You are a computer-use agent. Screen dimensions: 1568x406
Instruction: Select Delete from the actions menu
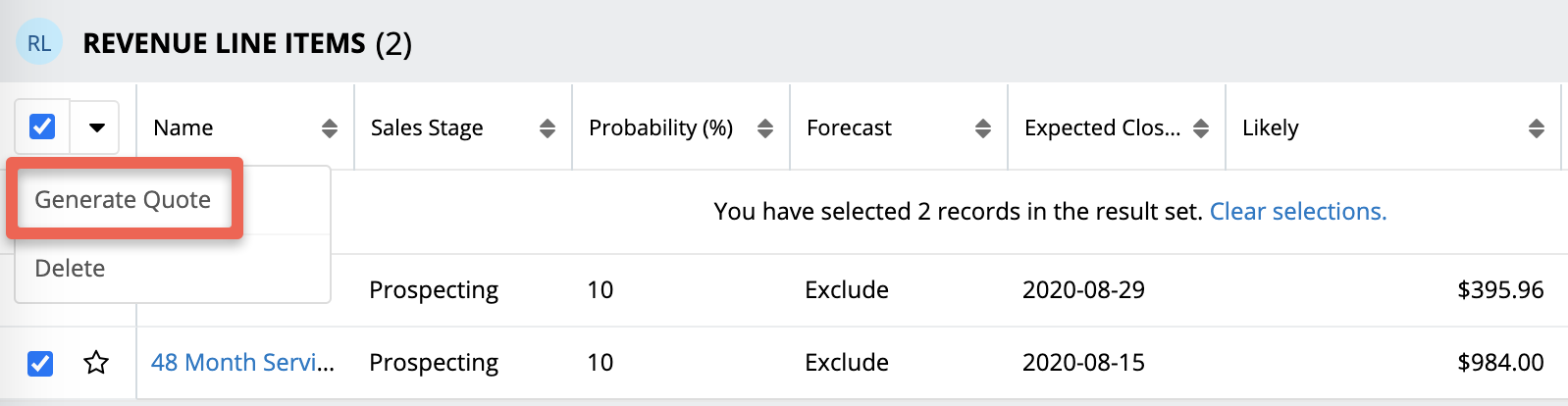(x=70, y=269)
